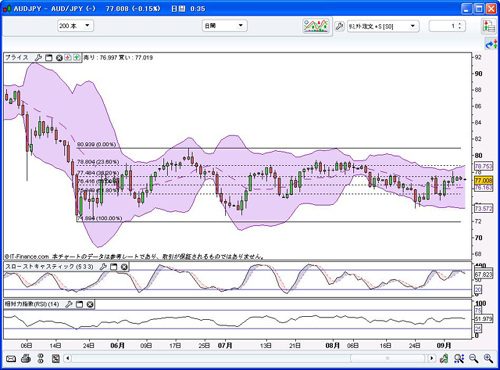Open the indicators chart icon in toolbar
Image resolution: width=500 pixels, height=370 pixels.
coord(315,26)
